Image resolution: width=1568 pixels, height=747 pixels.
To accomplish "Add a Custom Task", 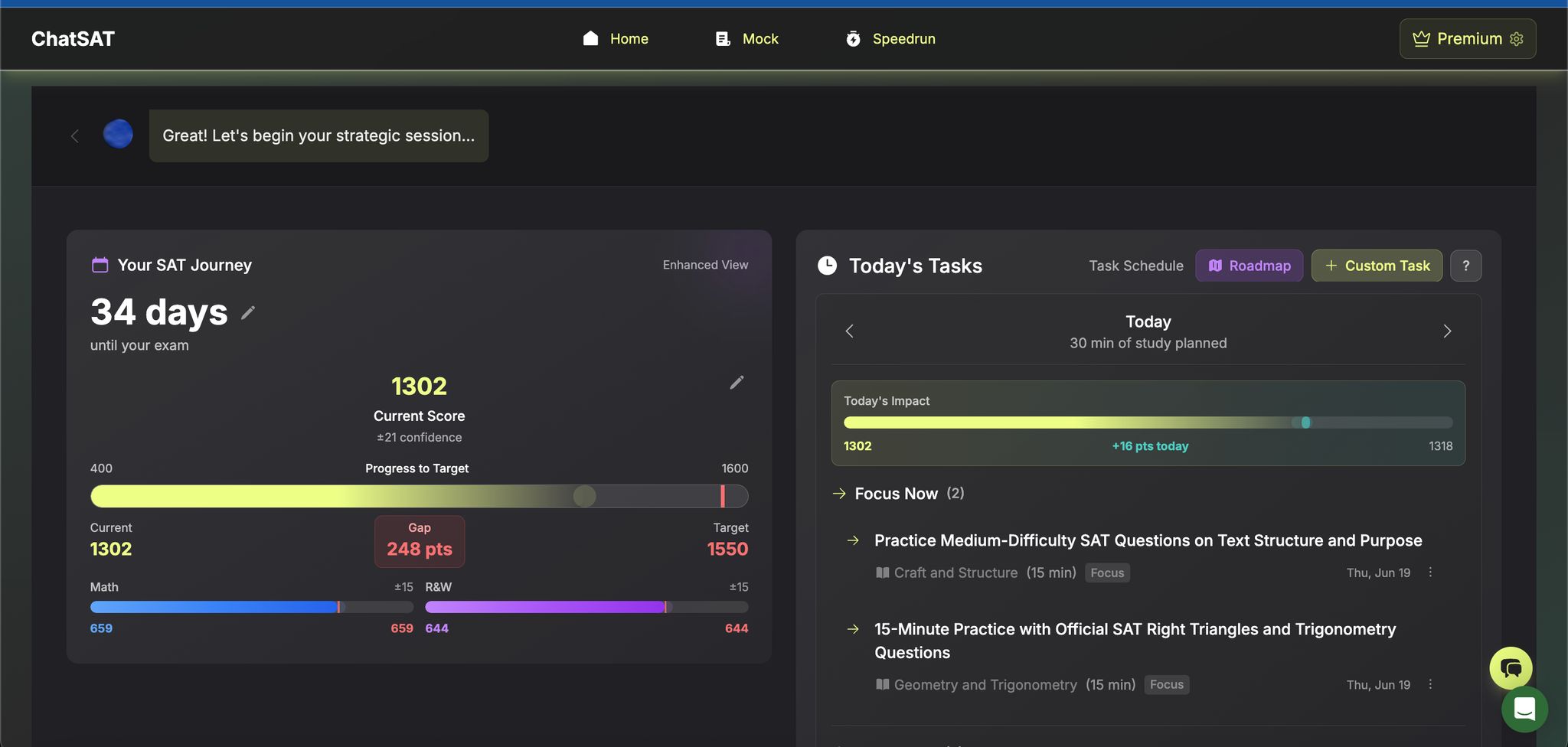I will click(1377, 266).
